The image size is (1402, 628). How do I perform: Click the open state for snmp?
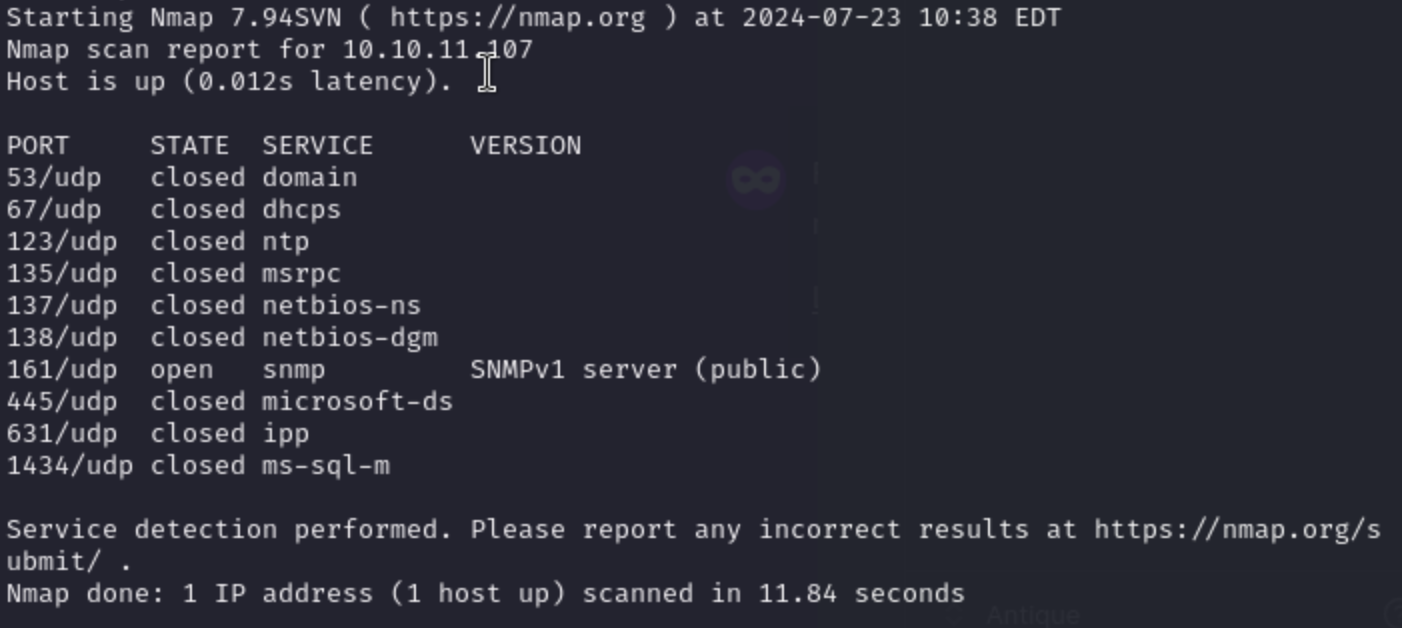tap(181, 370)
